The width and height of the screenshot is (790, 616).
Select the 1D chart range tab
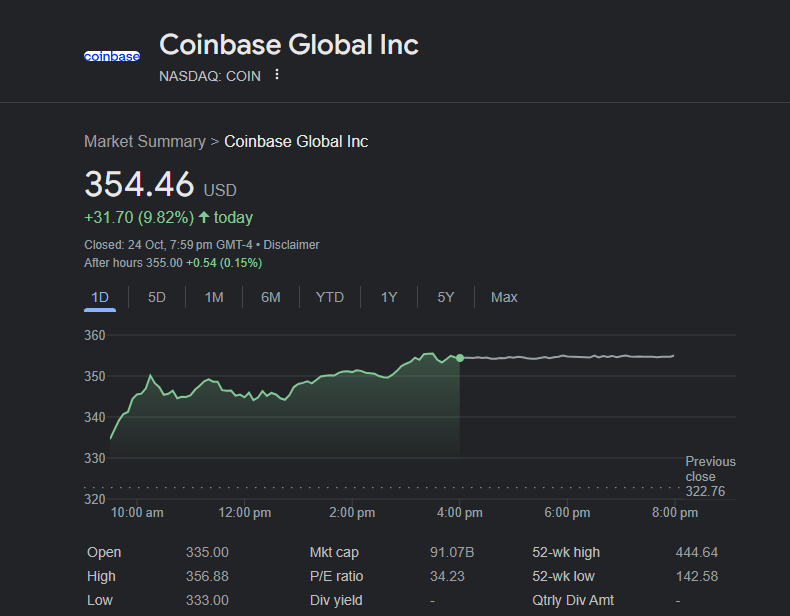click(x=100, y=297)
